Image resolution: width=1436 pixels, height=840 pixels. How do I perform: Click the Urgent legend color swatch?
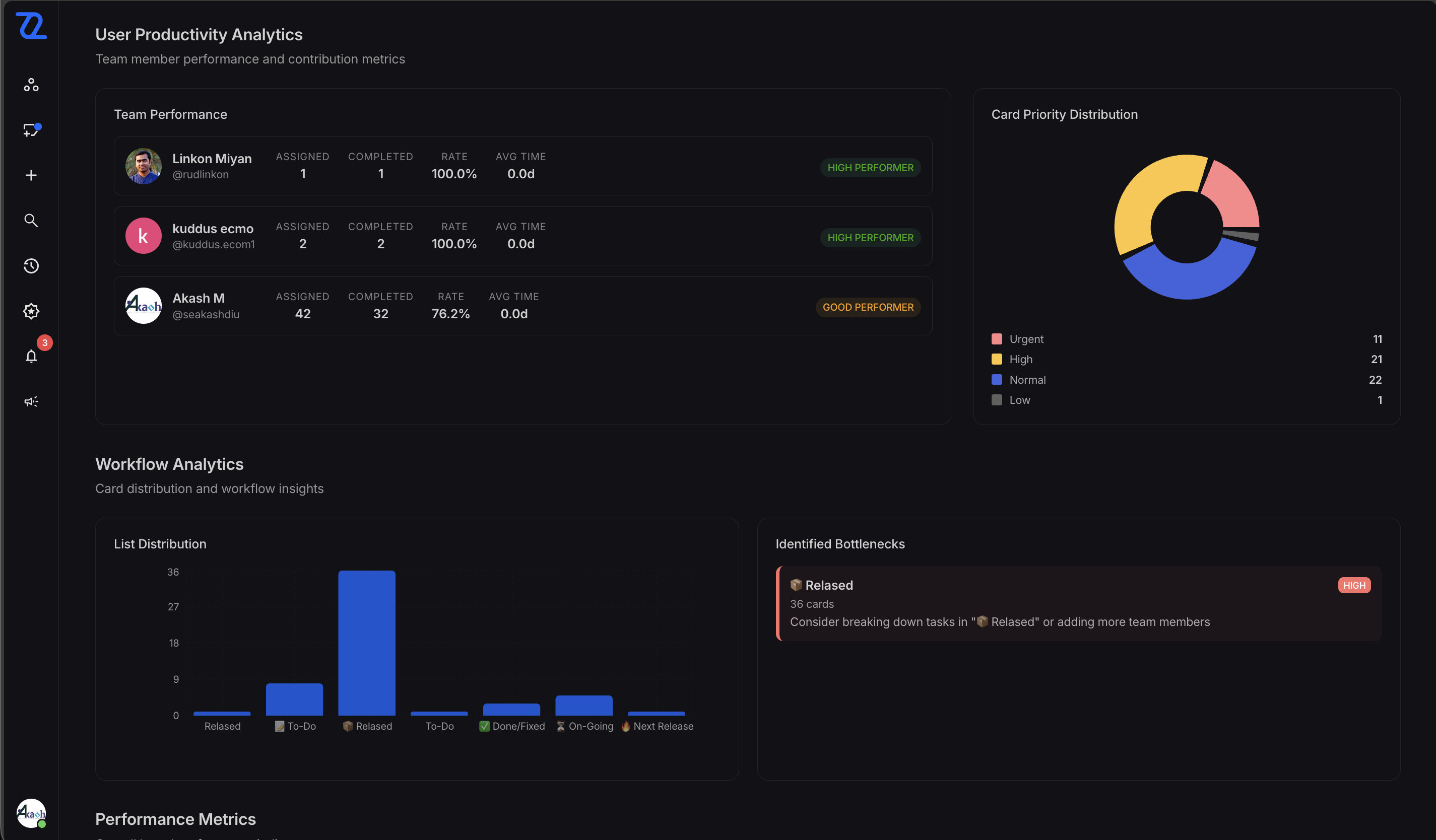click(x=997, y=339)
